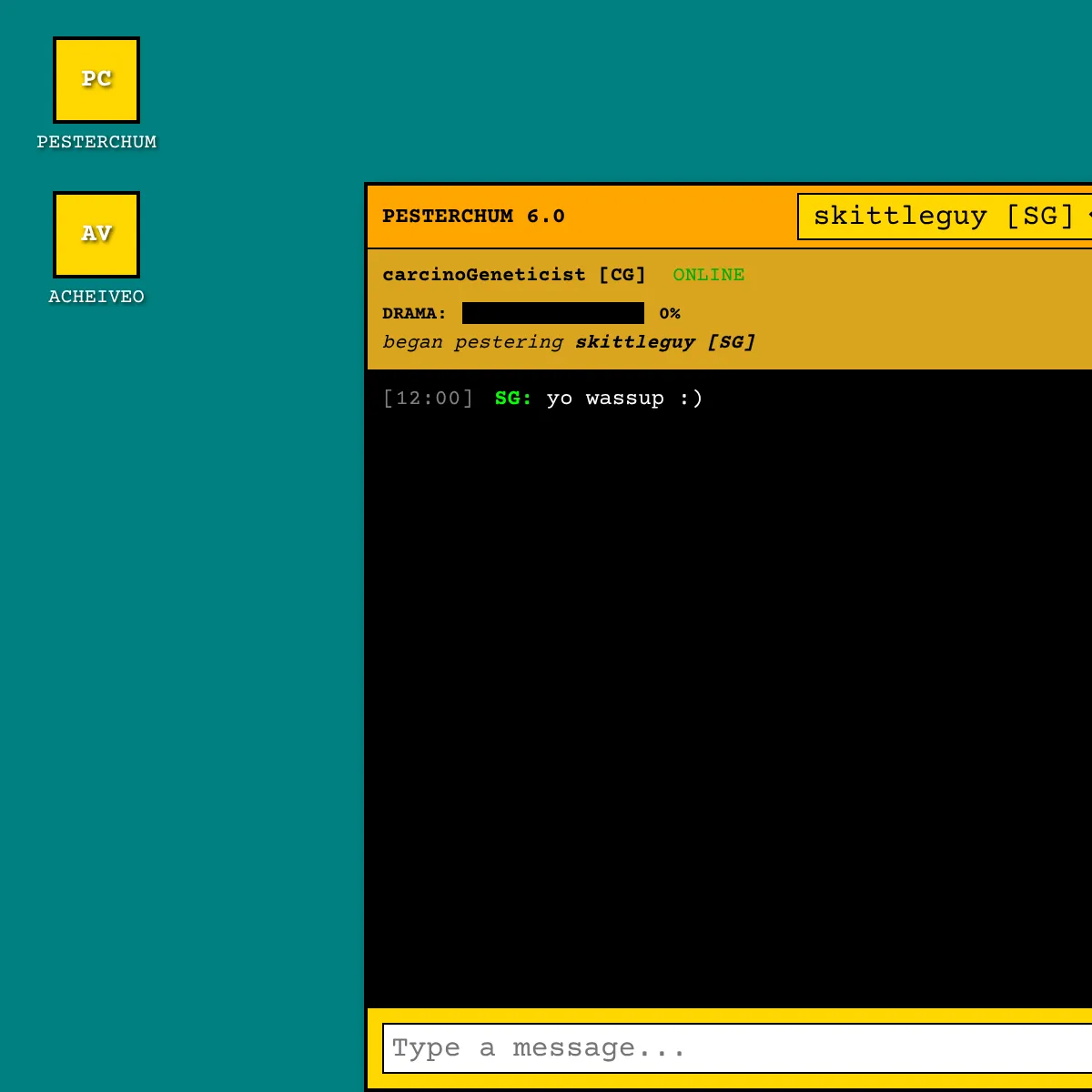Select the ACHEIVEO icon label
The image size is (1092, 1092).
[x=96, y=297]
